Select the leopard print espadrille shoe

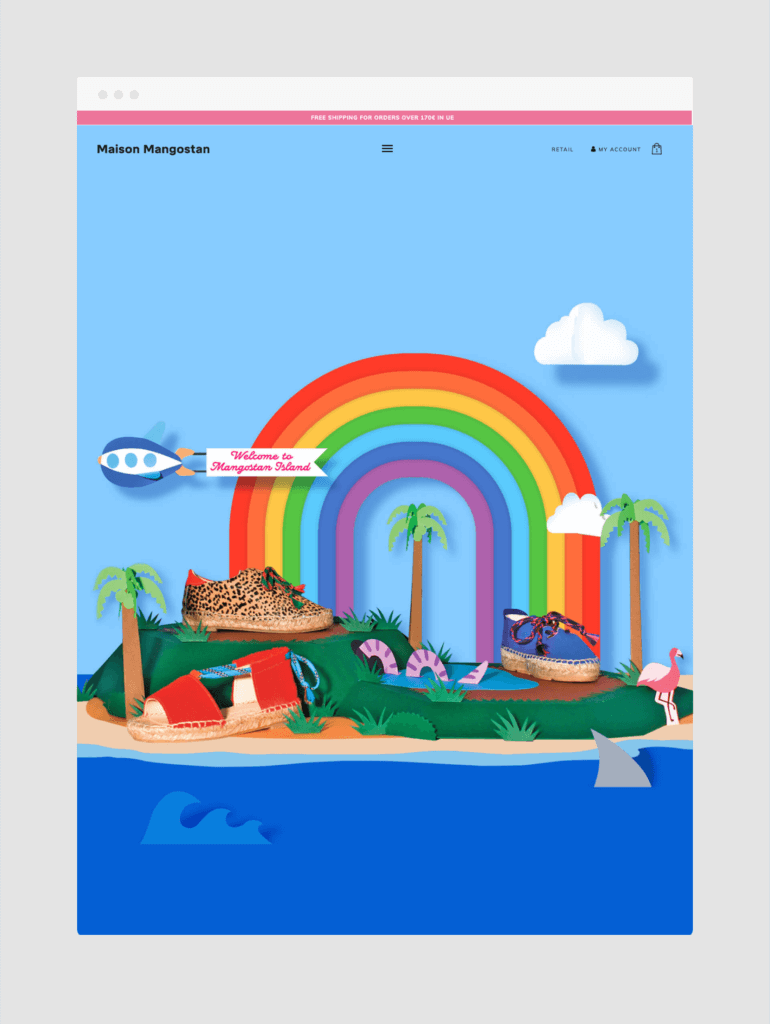(x=256, y=600)
